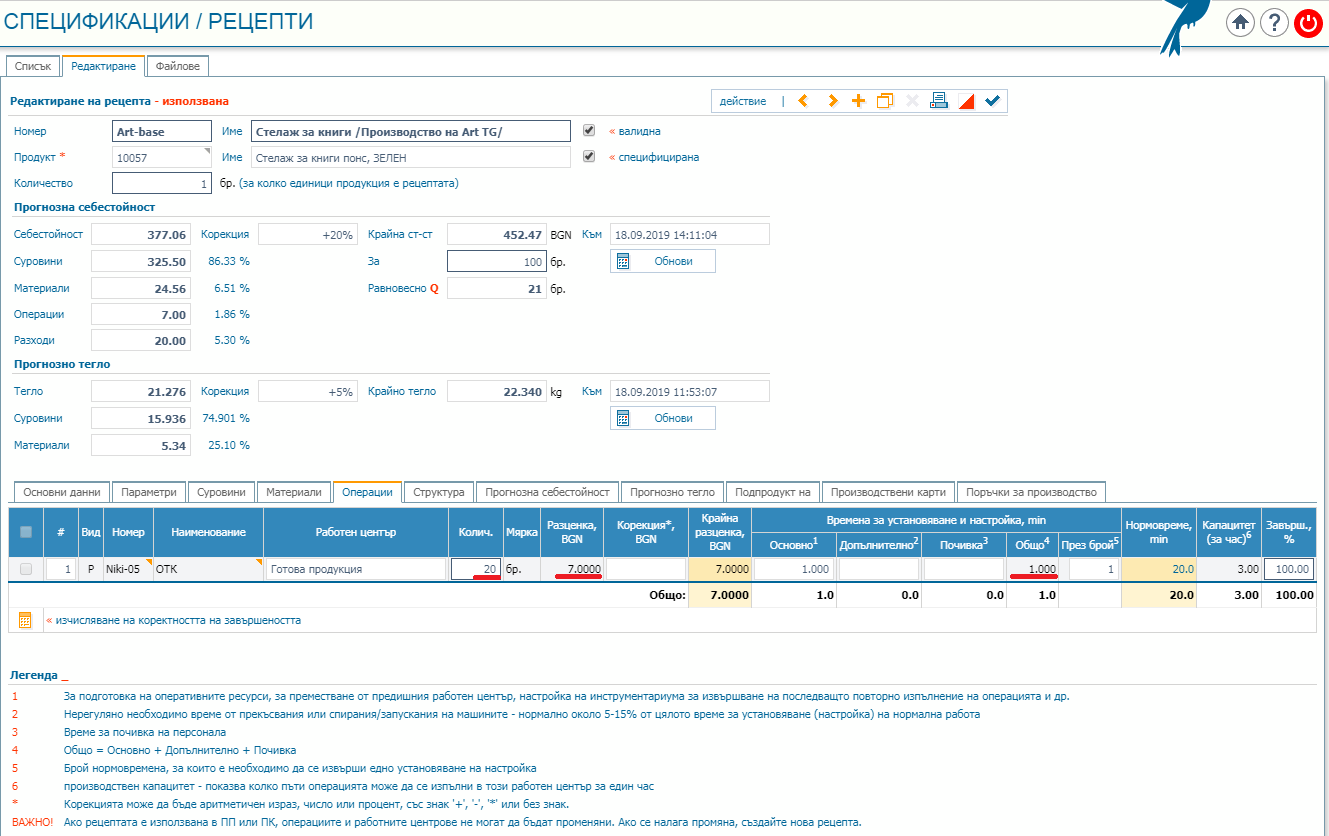This screenshot has width=1329, height=836.
Task: Click cost Корекция field showing +20%
Action: (x=307, y=234)
